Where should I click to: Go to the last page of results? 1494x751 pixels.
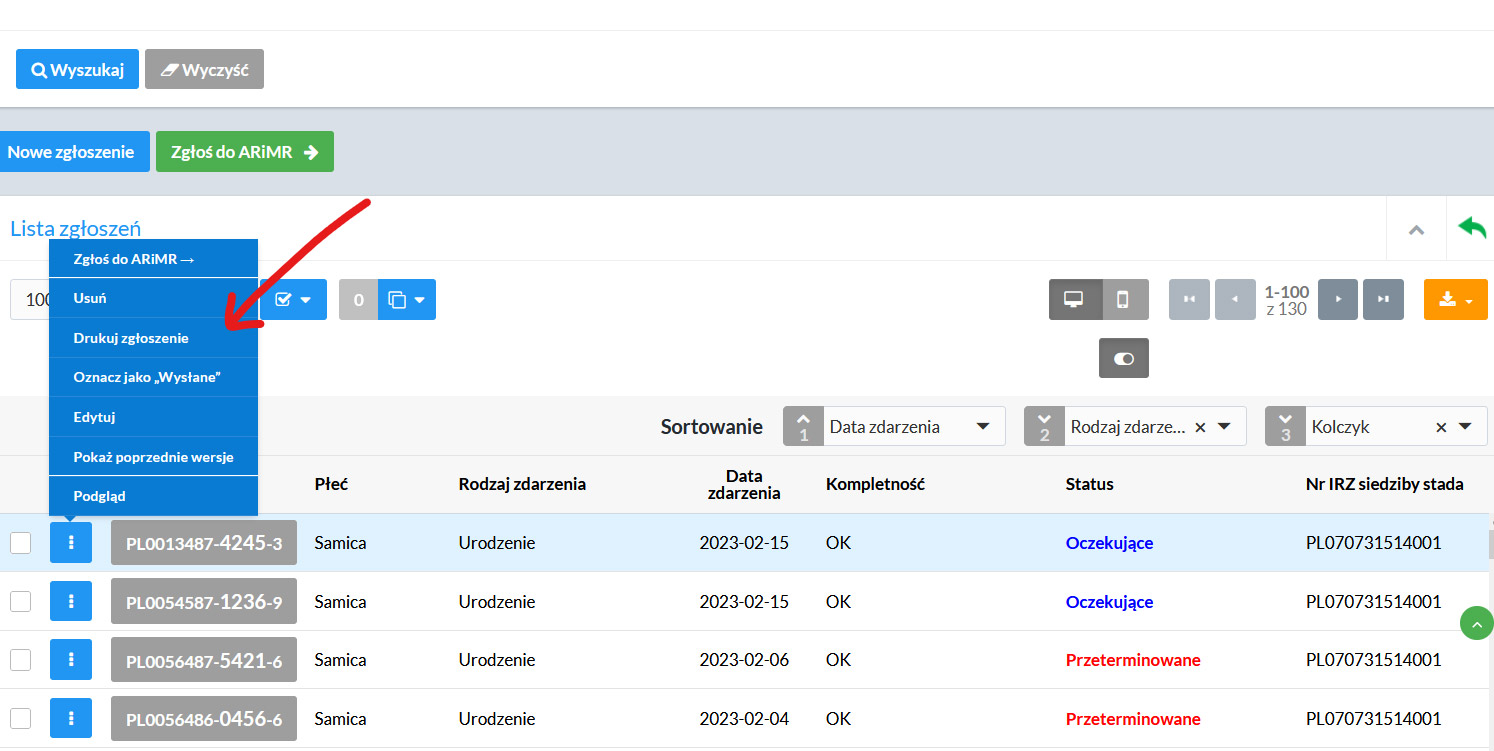pos(1383,299)
